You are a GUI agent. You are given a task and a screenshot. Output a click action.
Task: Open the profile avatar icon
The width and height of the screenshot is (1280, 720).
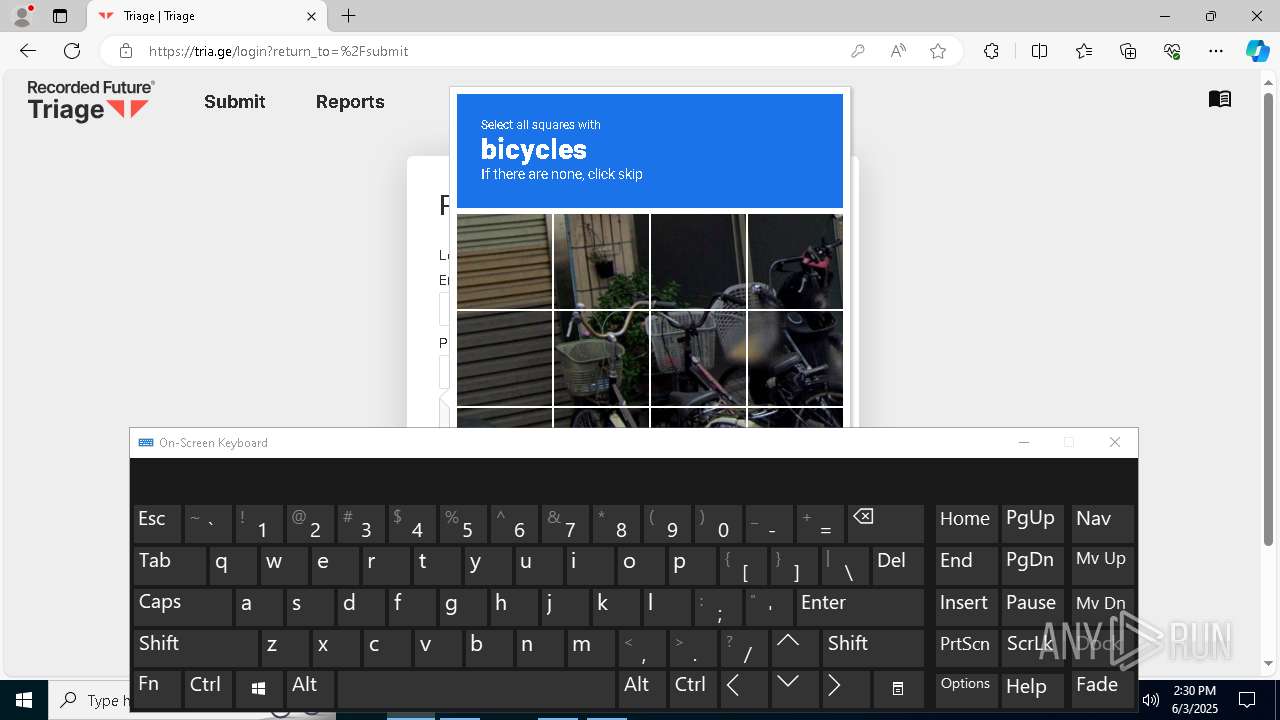(21, 16)
